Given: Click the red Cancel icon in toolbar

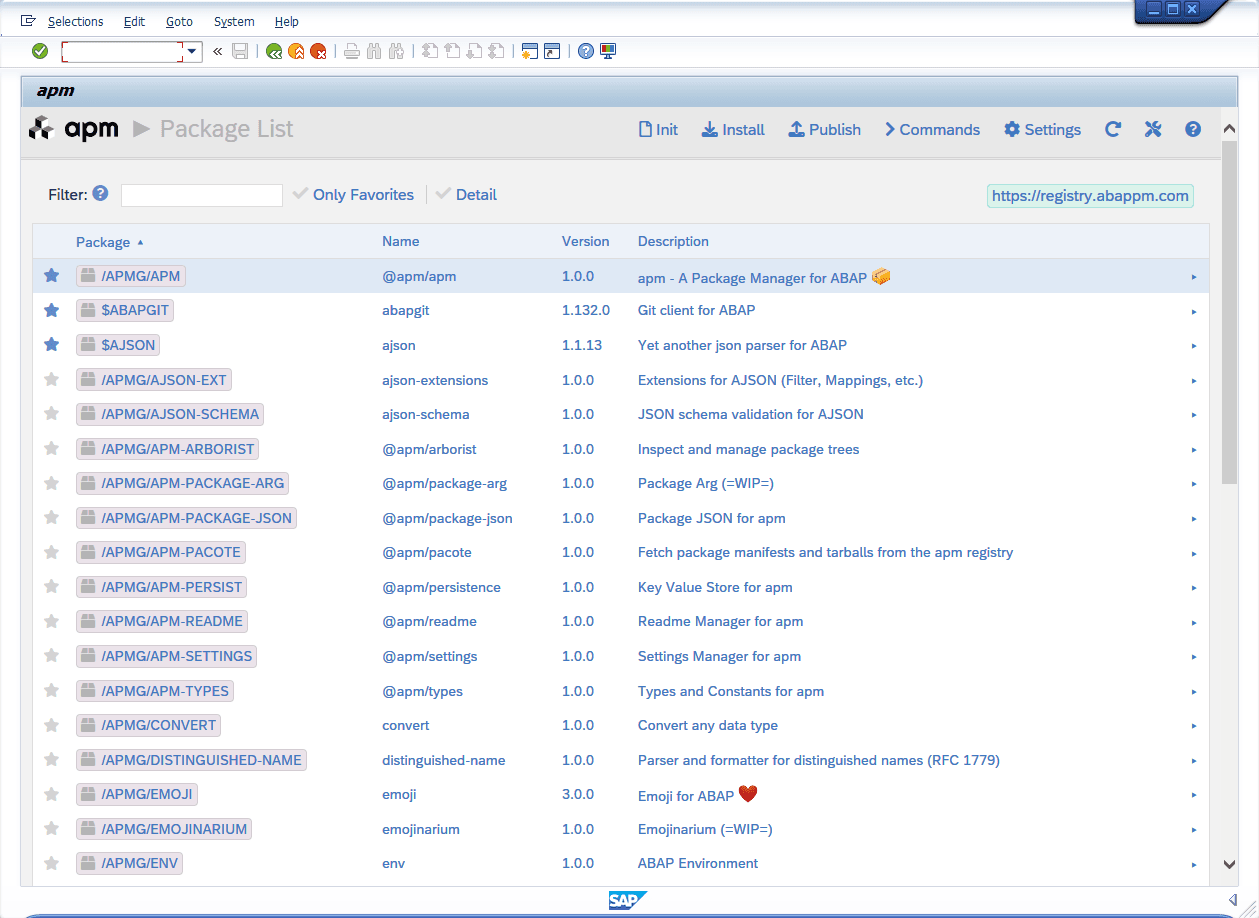Looking at the screenshot, I should (x=318, y=51).
